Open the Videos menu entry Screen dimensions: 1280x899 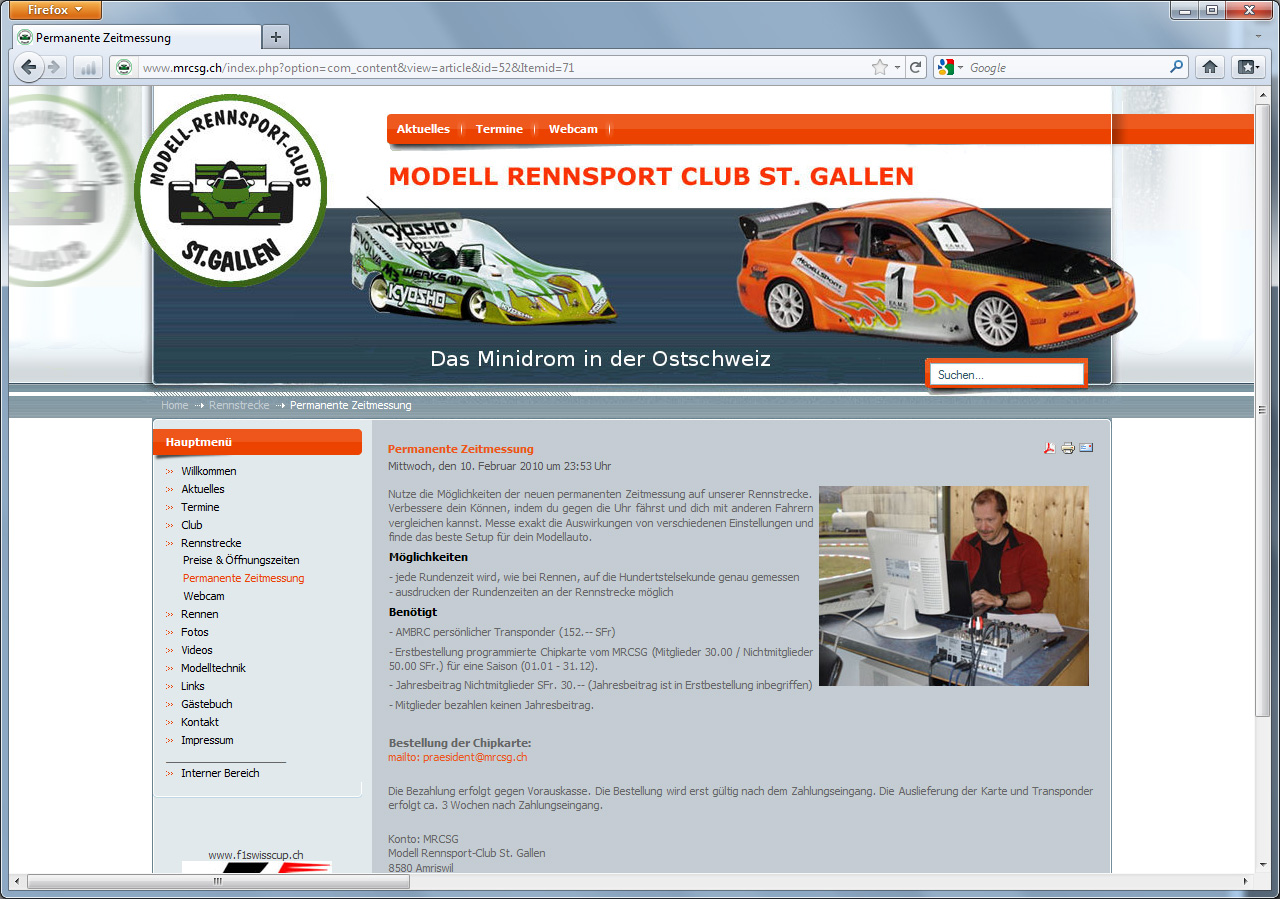coord(197,650)
